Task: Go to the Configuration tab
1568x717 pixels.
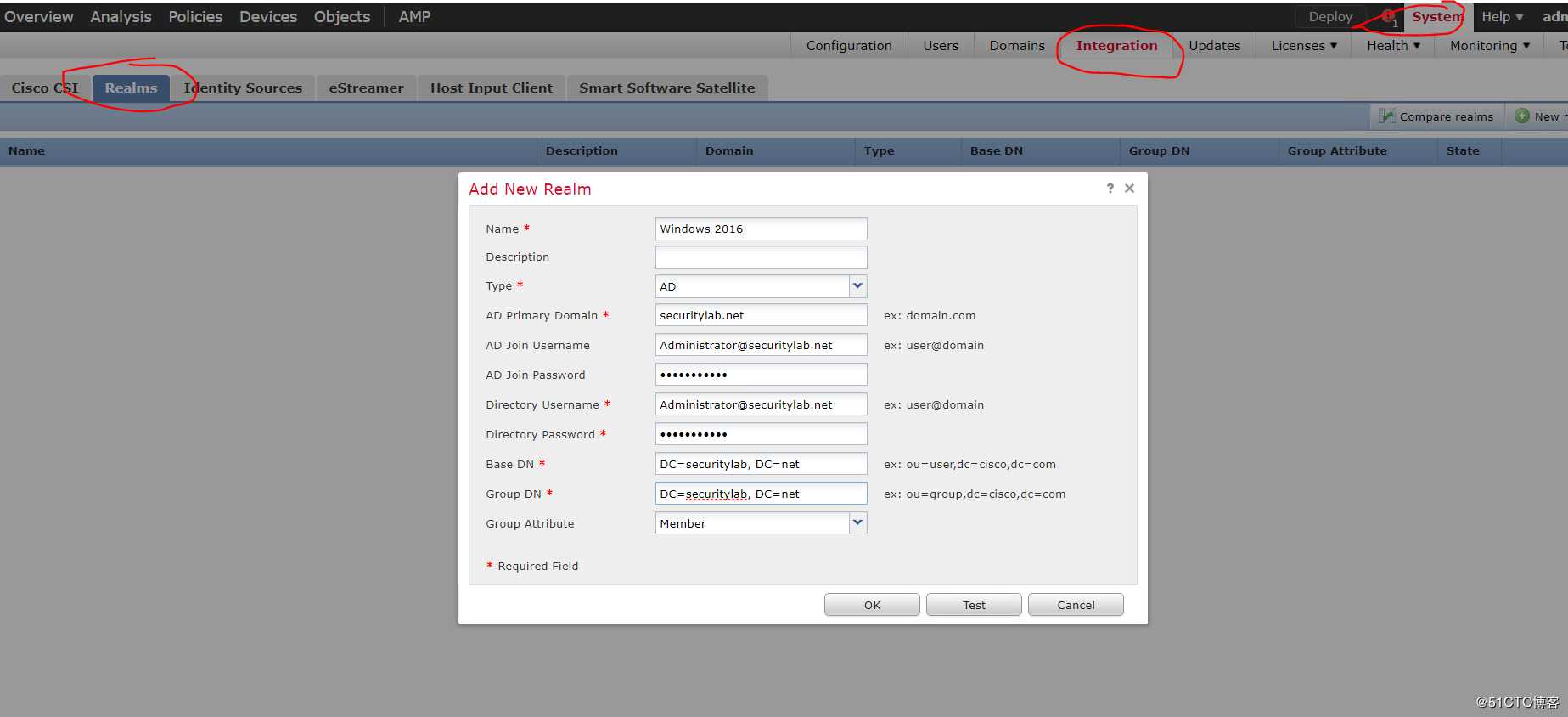Action: coord(849,46)
